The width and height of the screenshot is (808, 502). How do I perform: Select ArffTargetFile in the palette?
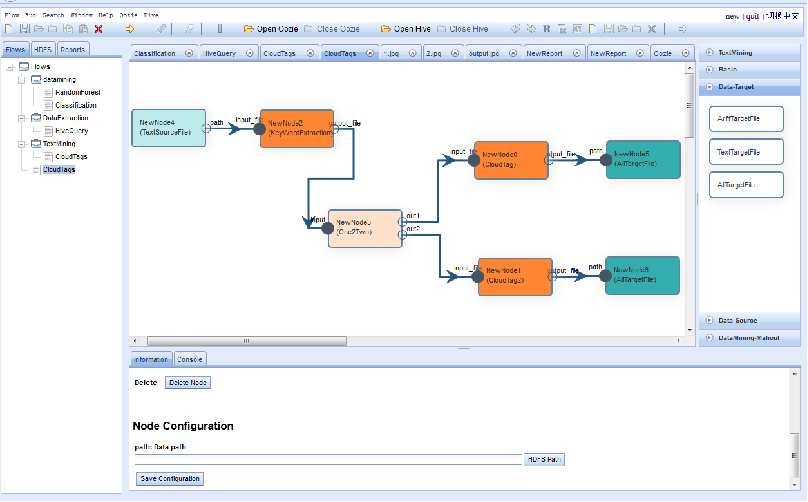746,119
